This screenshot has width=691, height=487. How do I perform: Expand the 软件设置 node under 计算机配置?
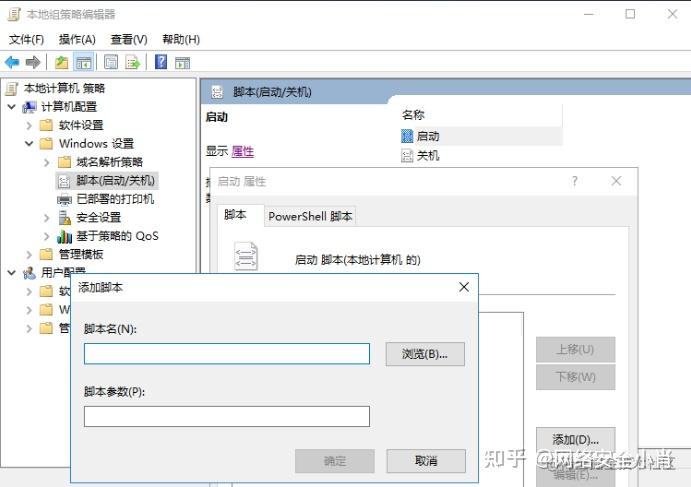[29, 126]
